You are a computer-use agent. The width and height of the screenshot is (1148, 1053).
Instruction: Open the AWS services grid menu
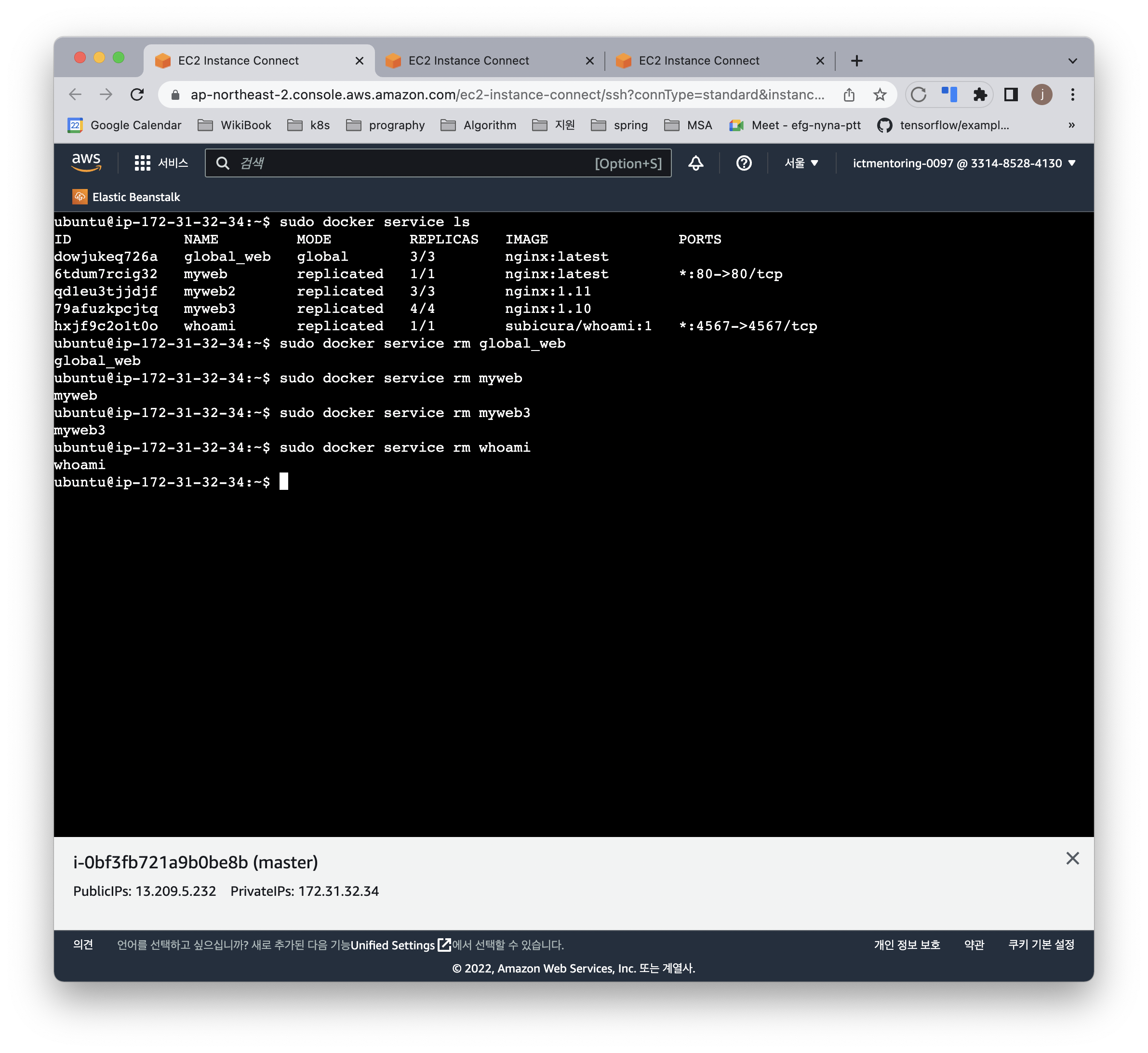click(x=142, y=163)
